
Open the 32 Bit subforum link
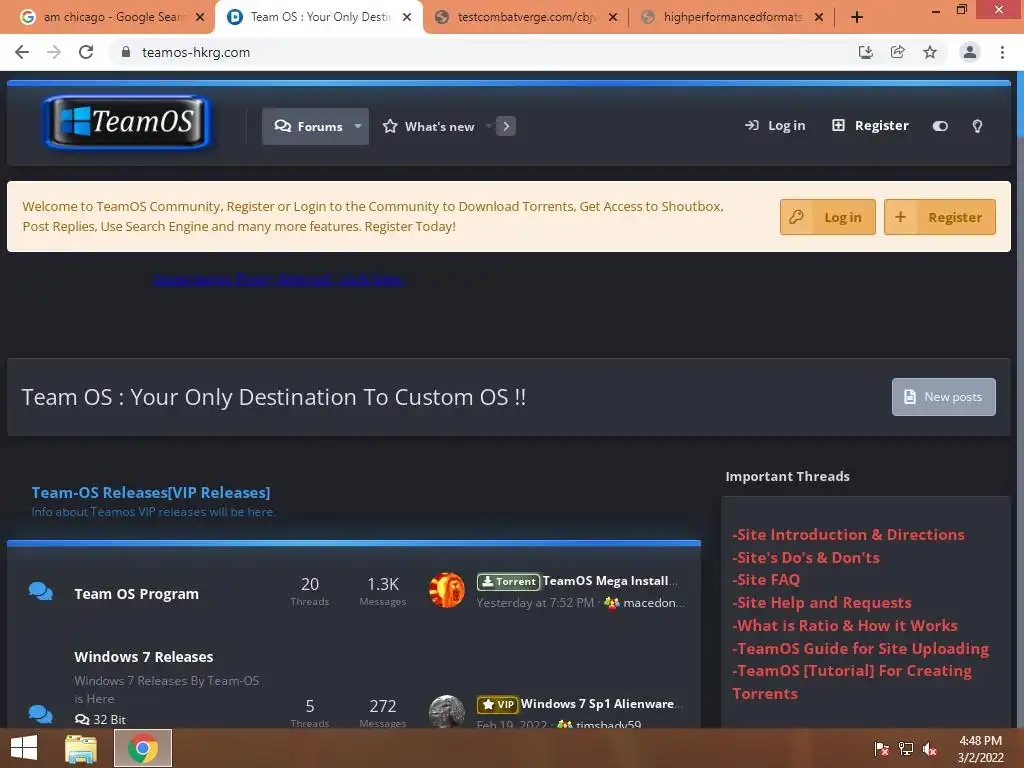[x=101, y=719]
